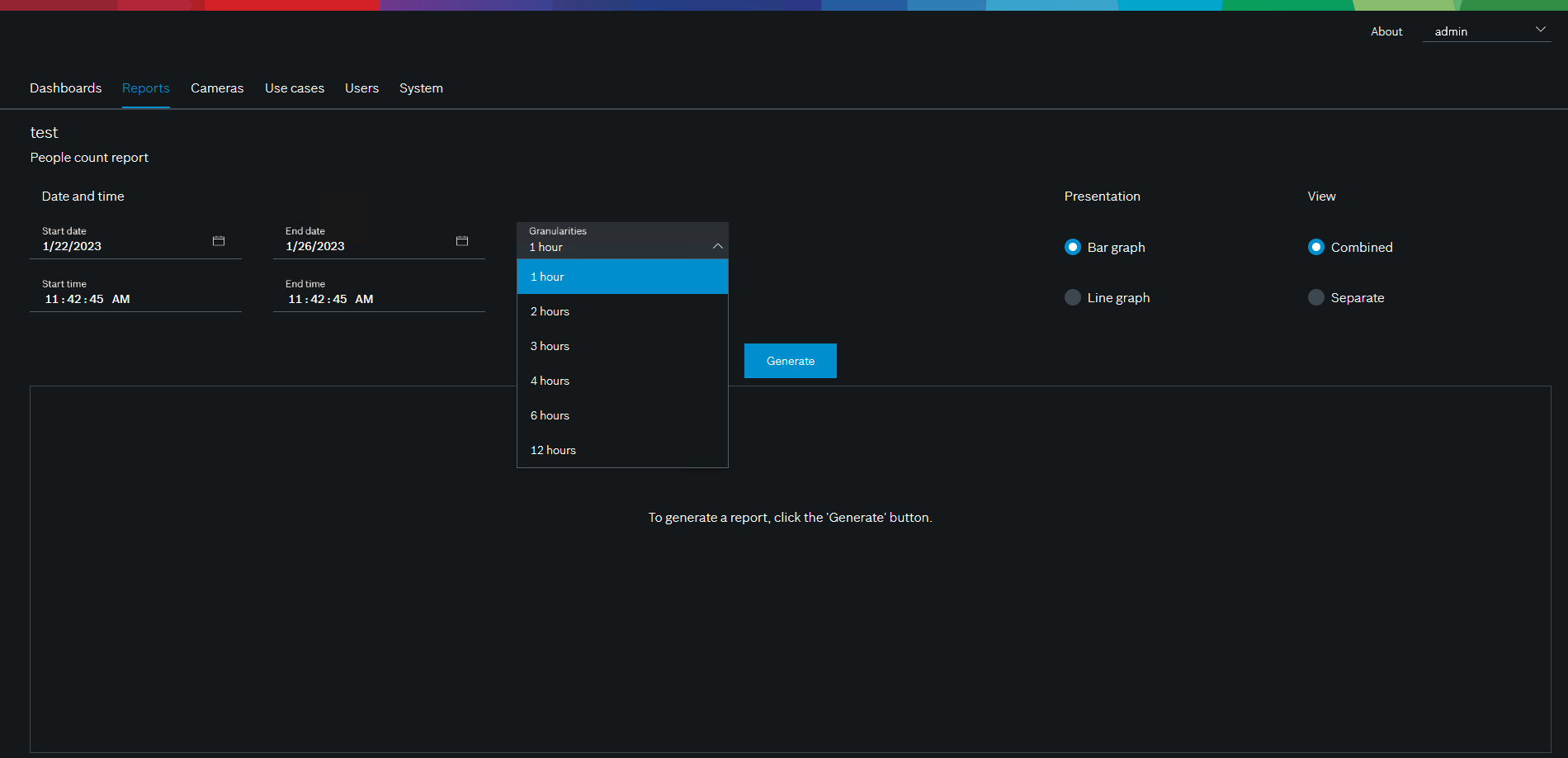Select the Line graph presentation option
The width and height of the screenshot is (1568, 758).
1073,297
